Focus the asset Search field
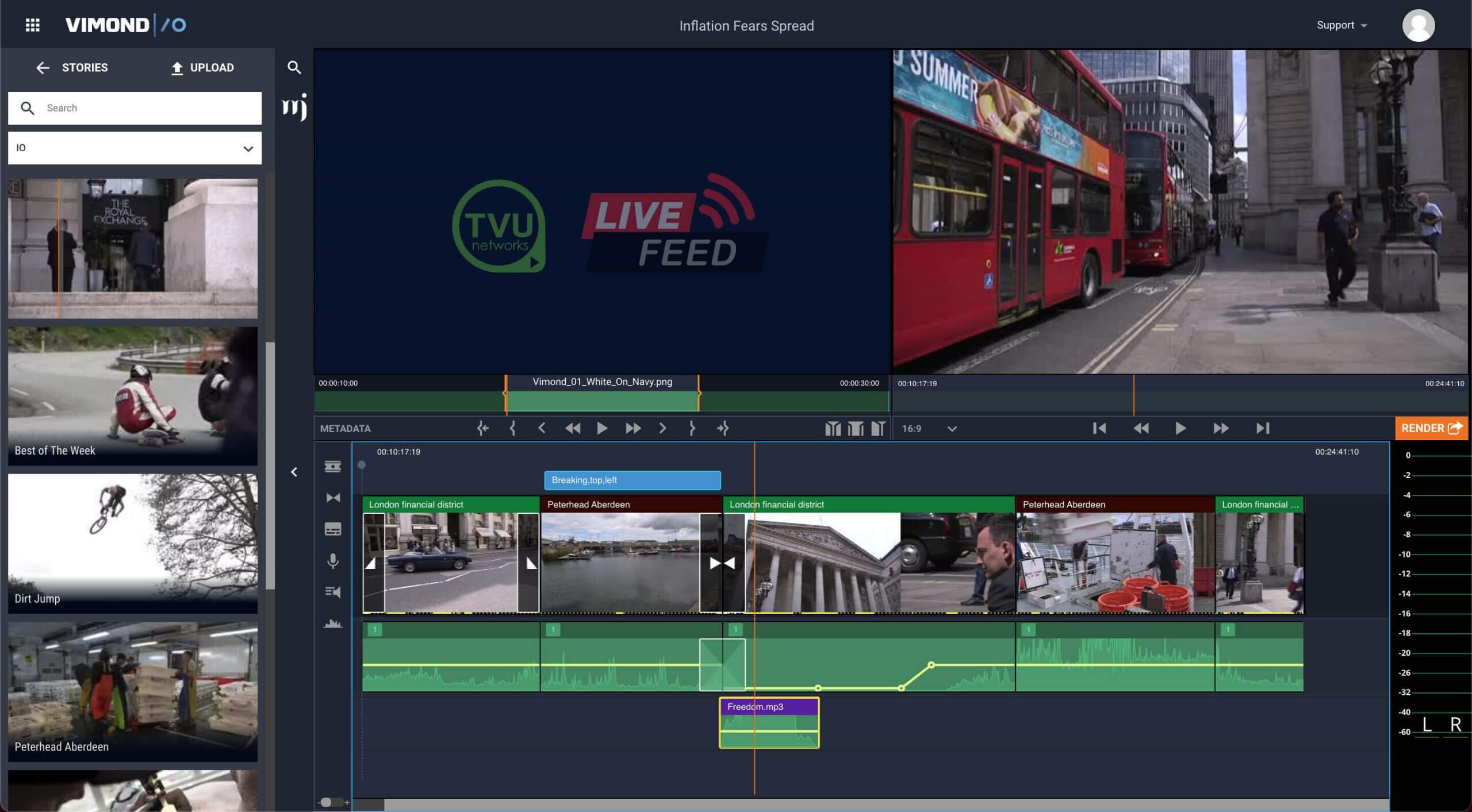This screenshot has width=1472, height=812. click(135, 108)
